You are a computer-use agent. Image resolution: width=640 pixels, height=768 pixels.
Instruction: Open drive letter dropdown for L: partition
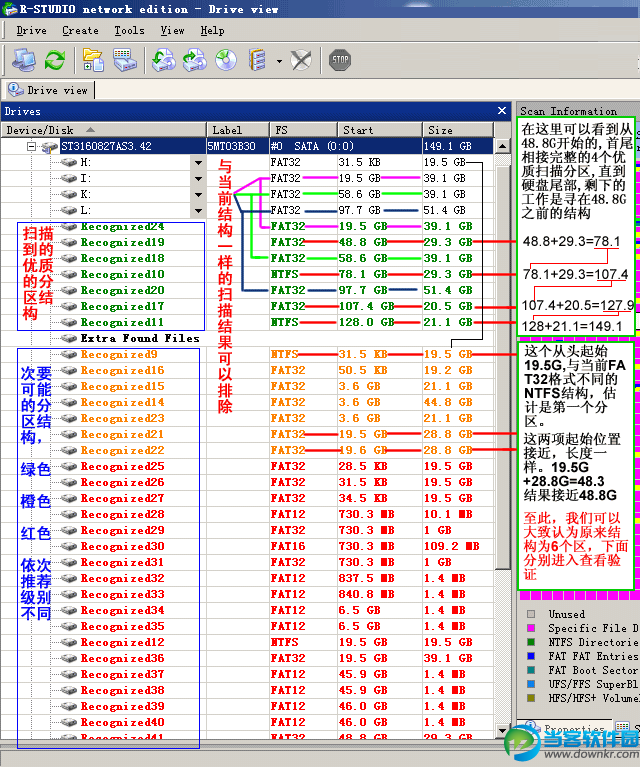198,210
